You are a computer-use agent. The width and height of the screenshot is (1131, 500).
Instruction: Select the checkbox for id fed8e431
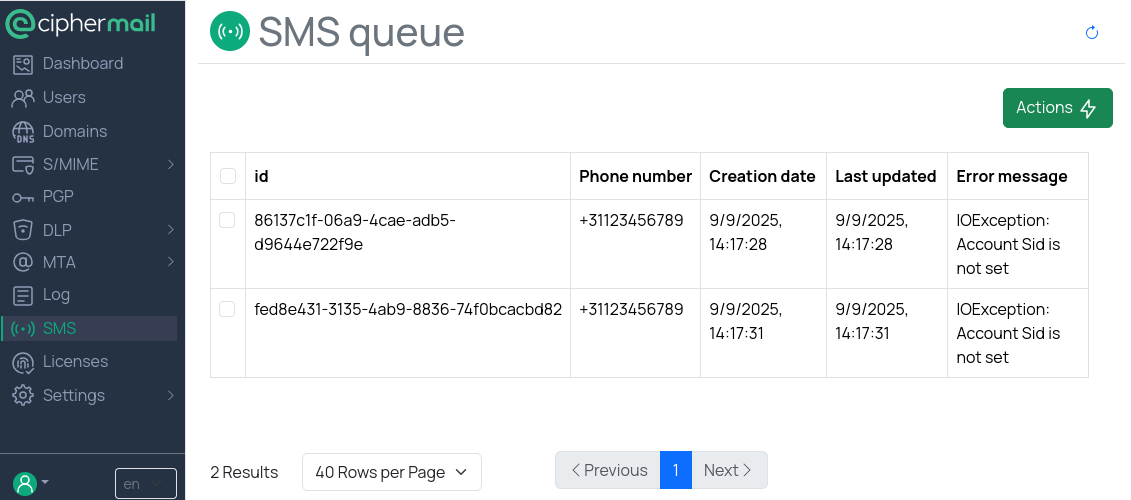[228, 309]
